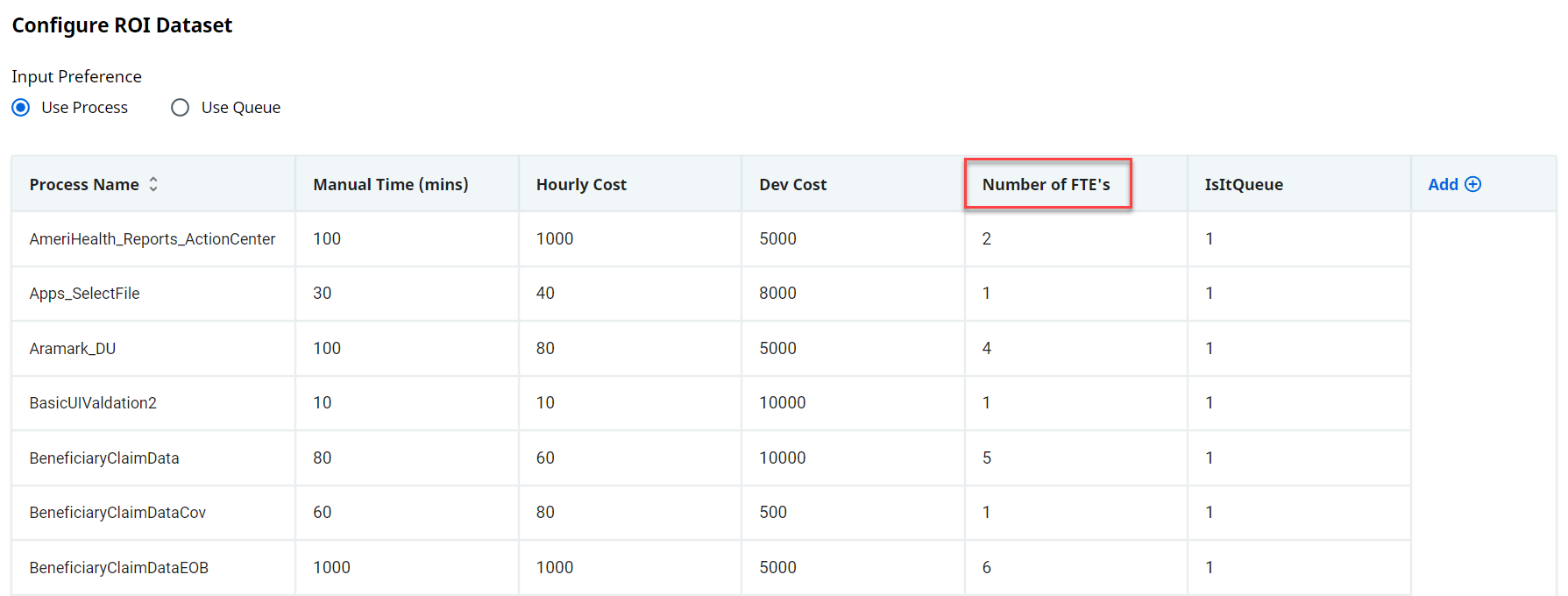Open the AmeriHealth_Reports_ActionCenter row
The height and width of the screenshot is (596, 1568).
click(x=153, y=239)
